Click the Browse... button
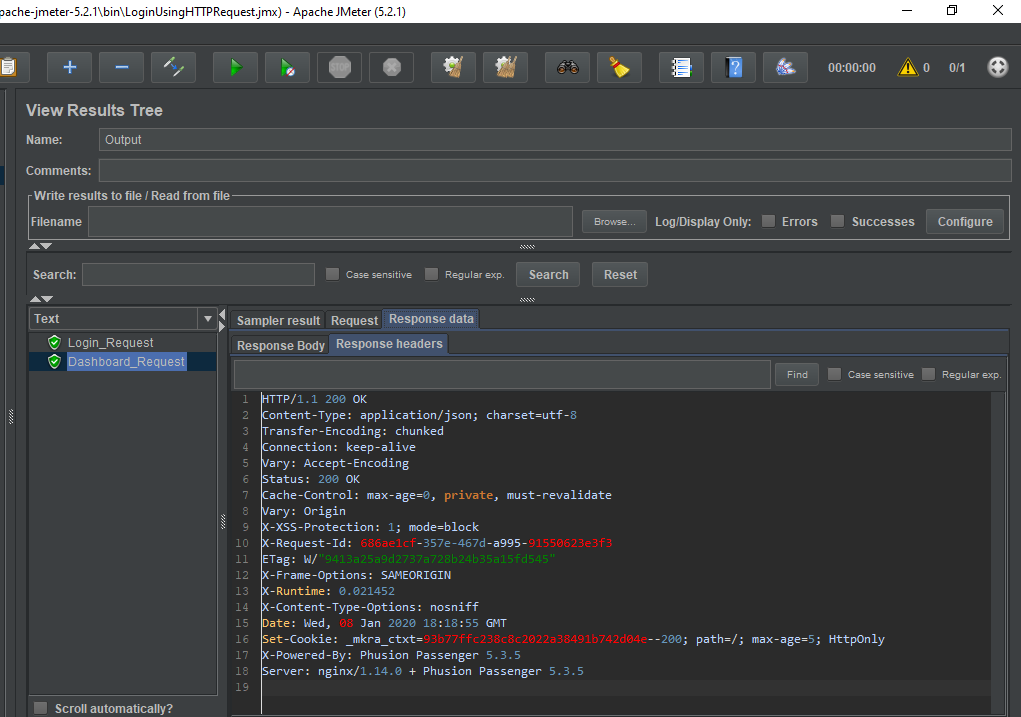The image size is (1021, 717). coord(614,222)
